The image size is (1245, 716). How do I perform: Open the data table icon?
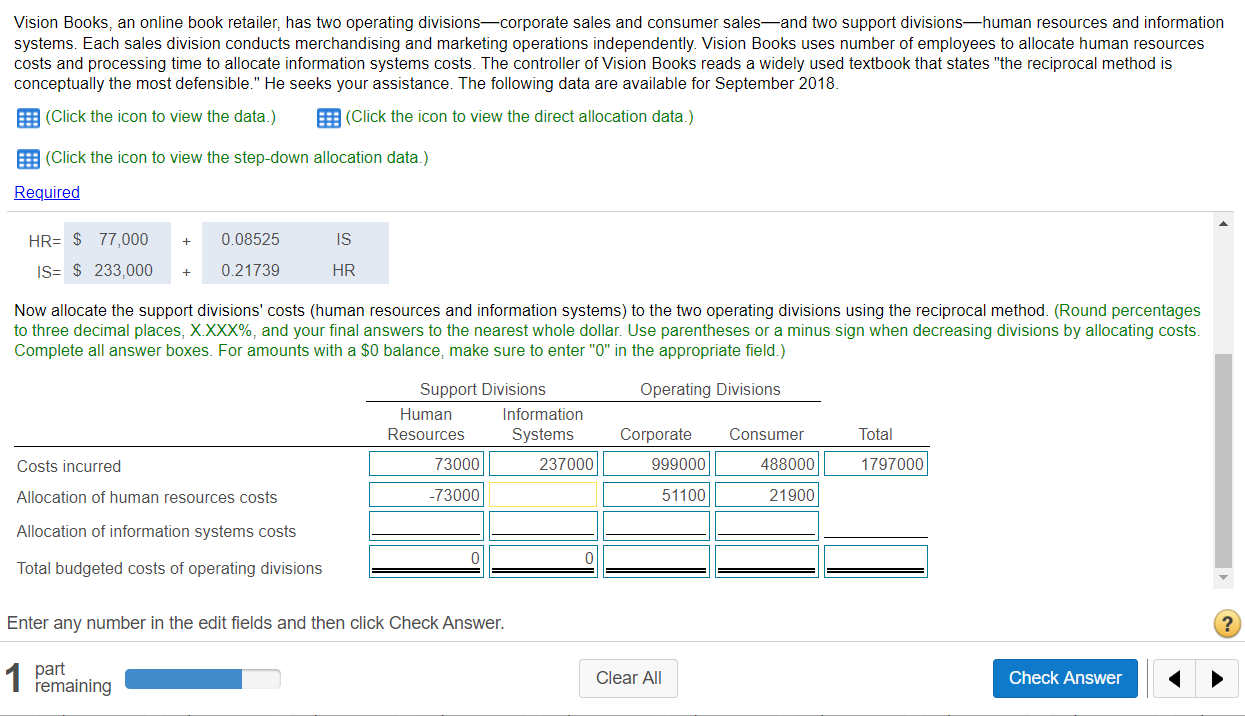[29, 118]
